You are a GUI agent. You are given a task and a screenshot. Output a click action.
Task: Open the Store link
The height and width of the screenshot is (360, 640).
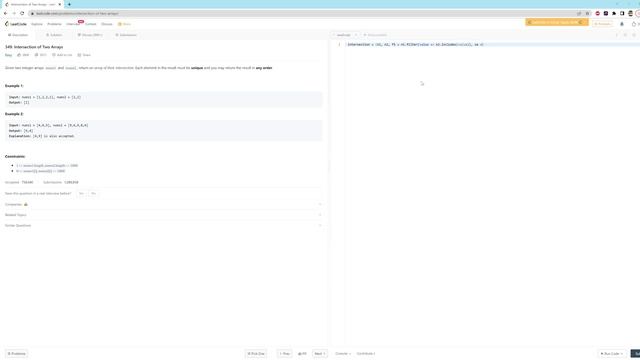tap(124, 24)
